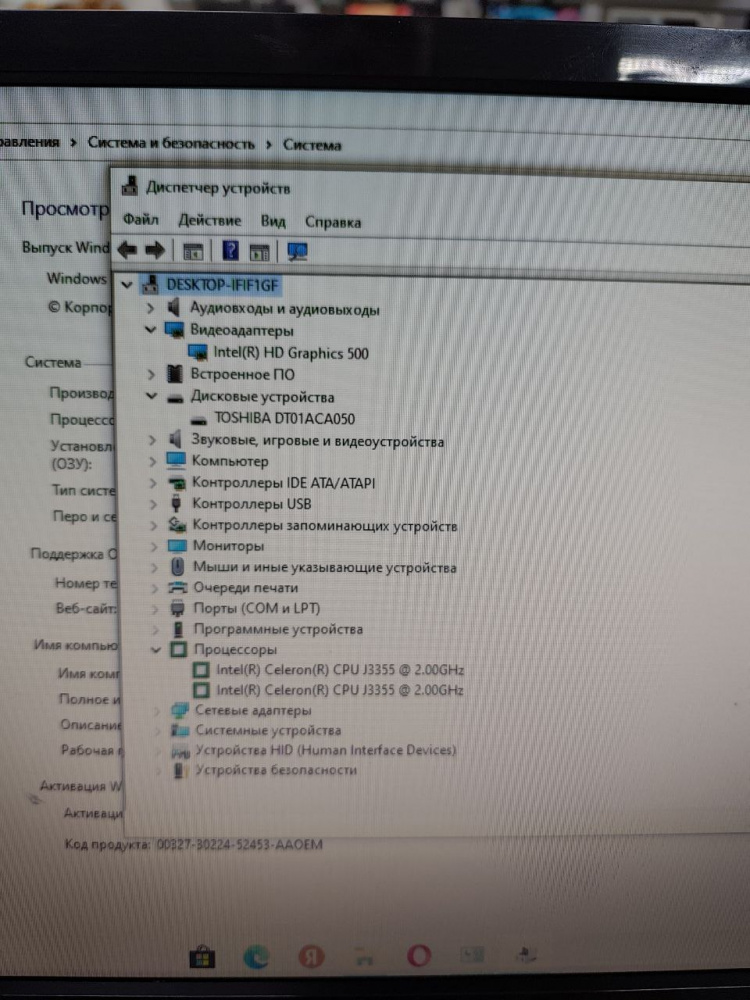The height and width of the screenshot is (1000, 750).
Task: Open the Справка menu
Action: [332, 222]
